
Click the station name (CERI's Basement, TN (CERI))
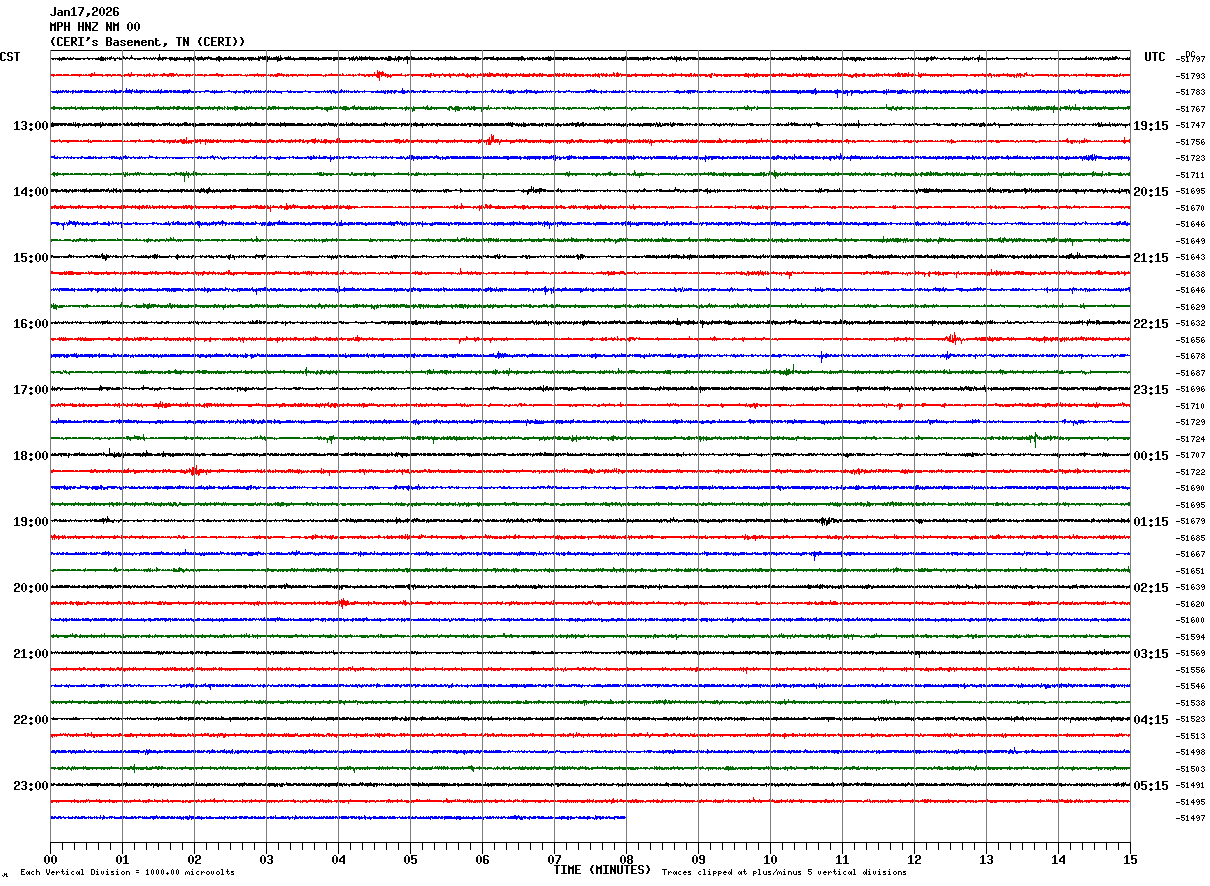[147, 42]
